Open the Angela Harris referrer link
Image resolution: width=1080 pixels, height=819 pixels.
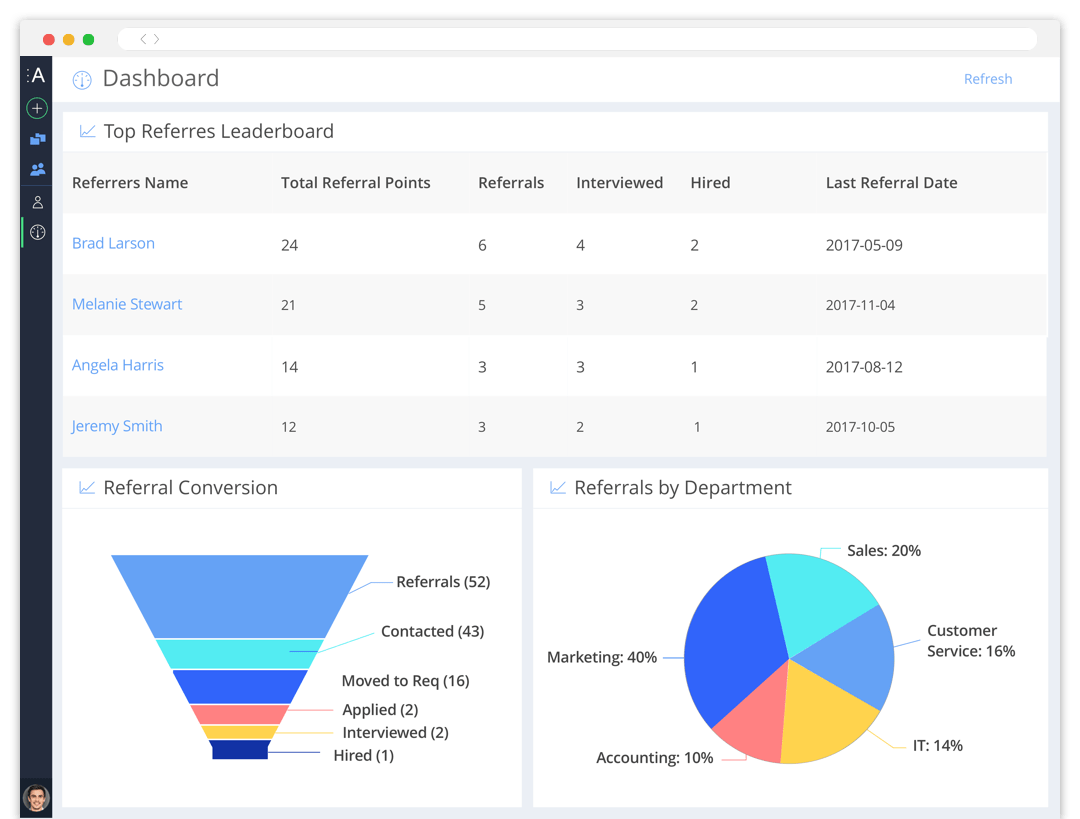click(x=118, y=365)
